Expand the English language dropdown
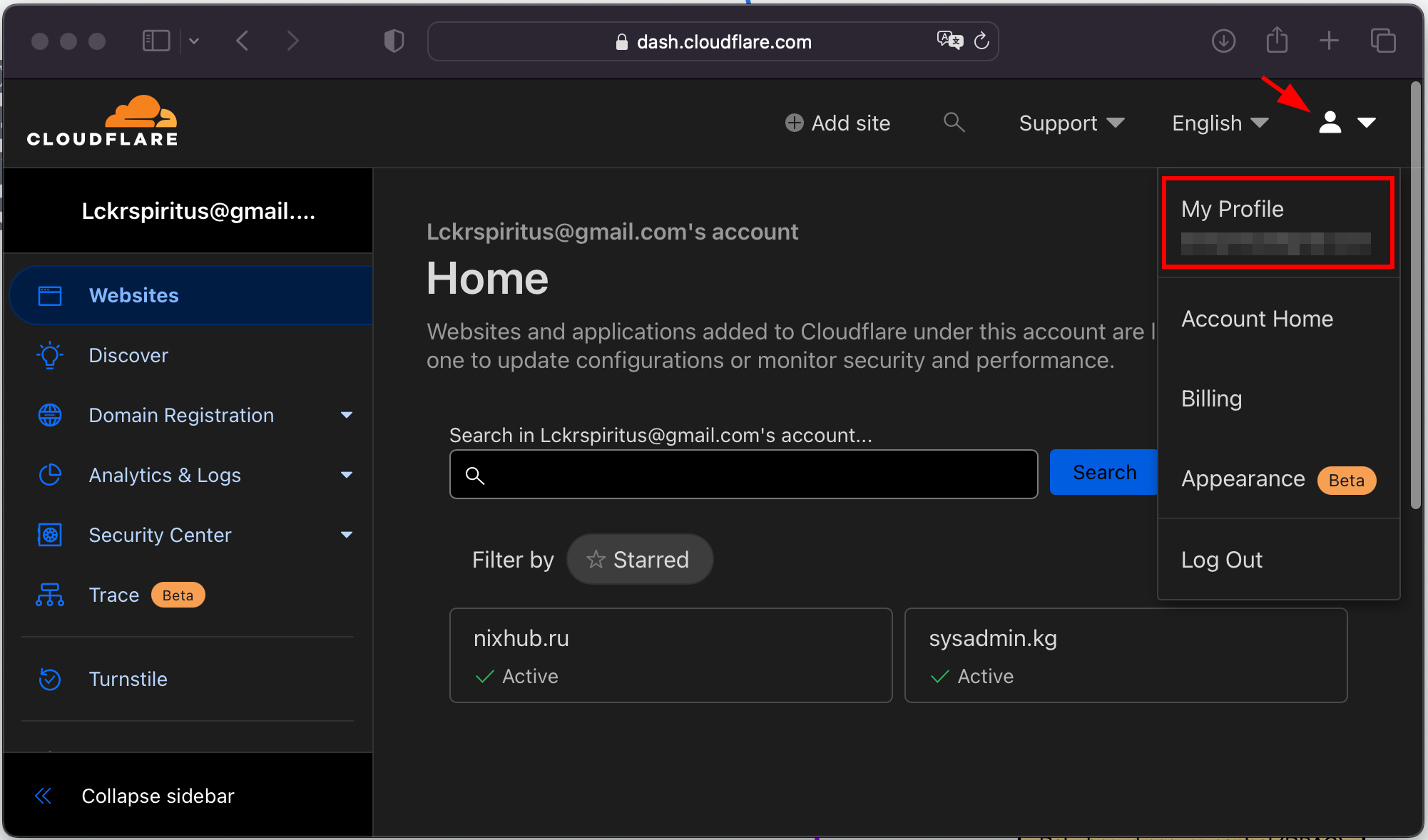 [x=1220, y=123]
